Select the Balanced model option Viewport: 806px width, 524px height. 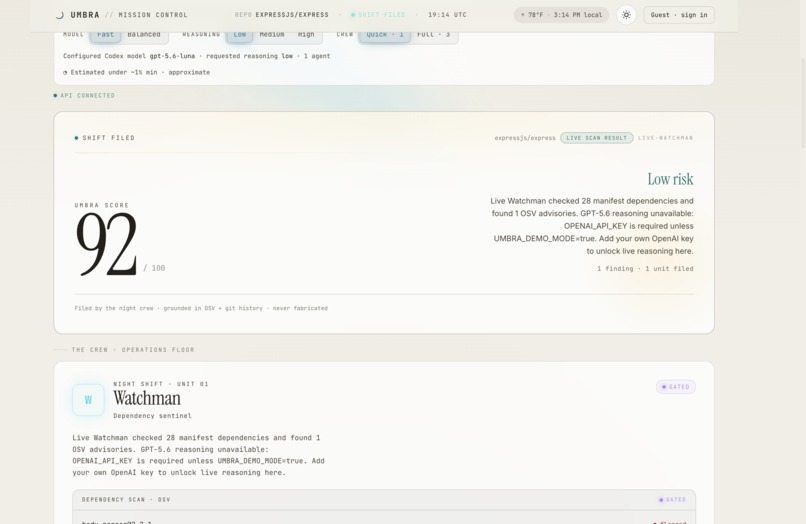pos(144,35)
